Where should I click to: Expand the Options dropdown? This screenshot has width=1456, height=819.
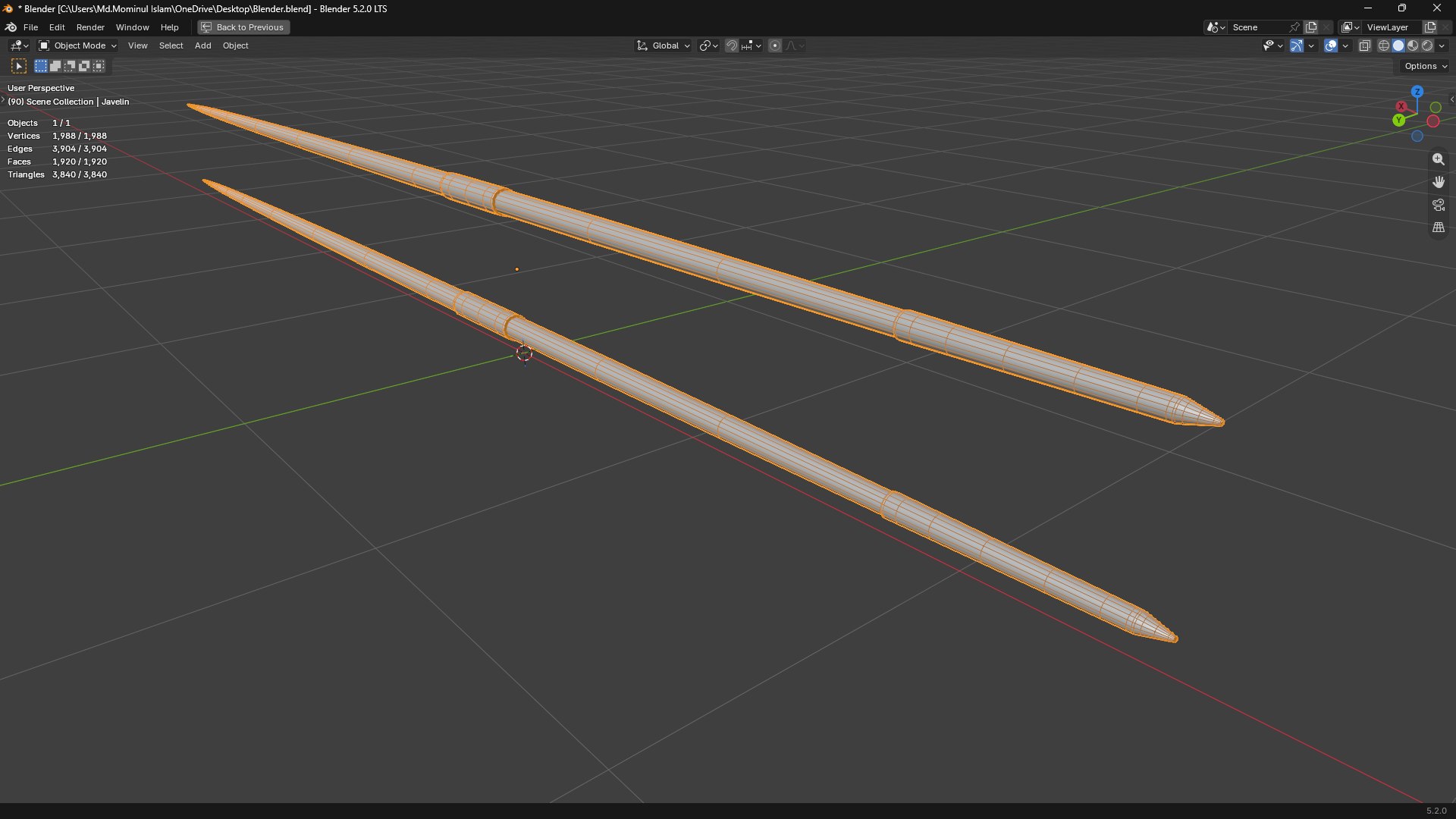tap(1425, 66)
